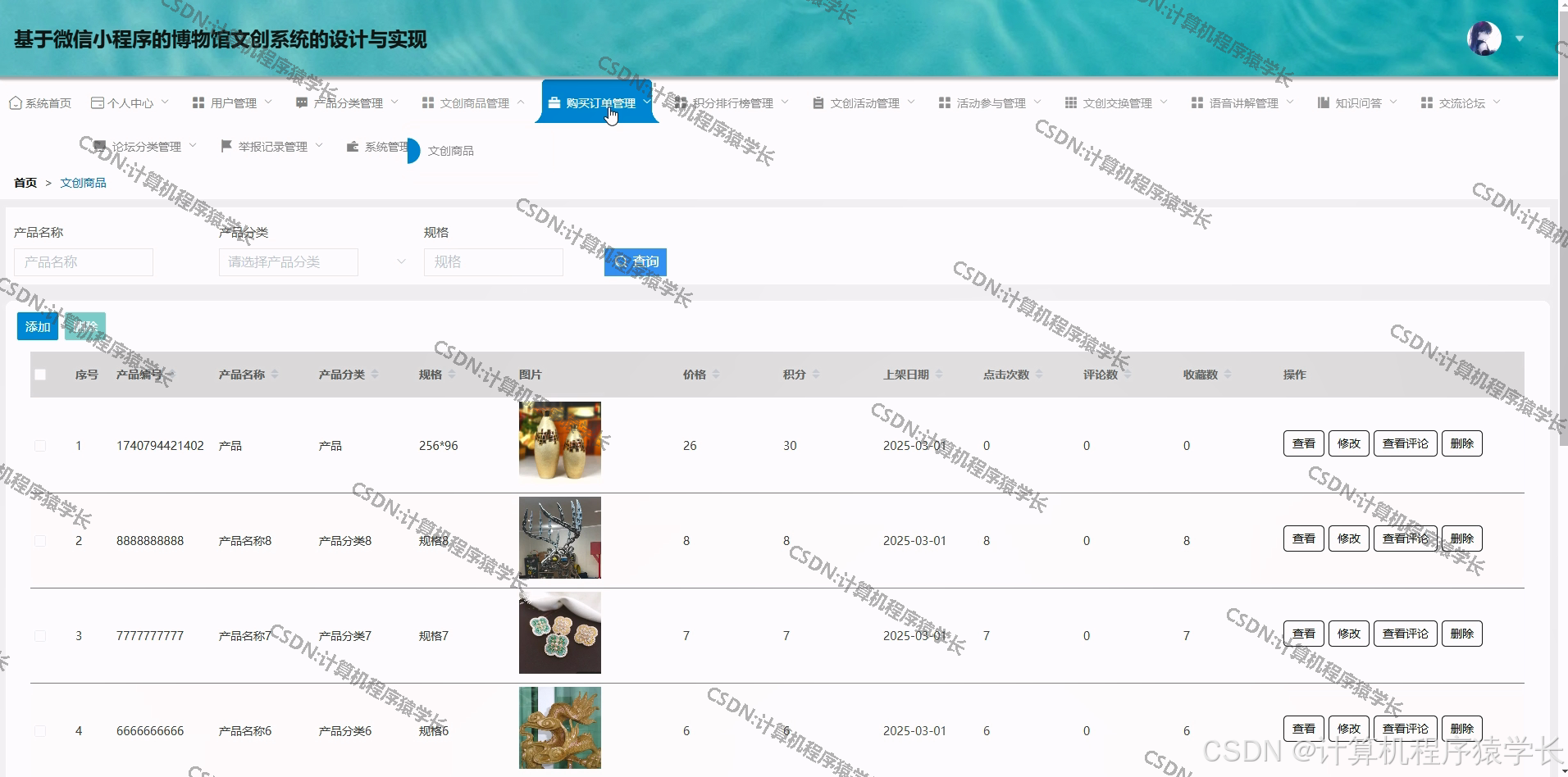The height and width of the screenshot is (777, 1568).
Task: Open the 系统首页 menu item
Action: click(40, 103)
